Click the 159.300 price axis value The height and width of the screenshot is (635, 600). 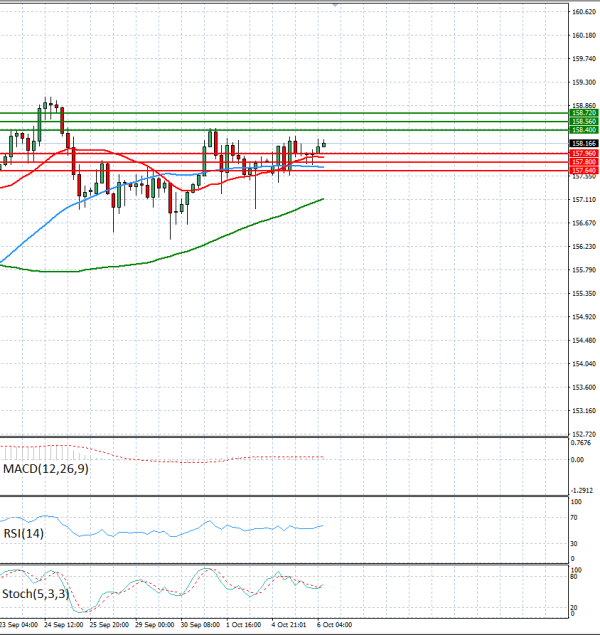pyautogui.click(x=584, y=83)
